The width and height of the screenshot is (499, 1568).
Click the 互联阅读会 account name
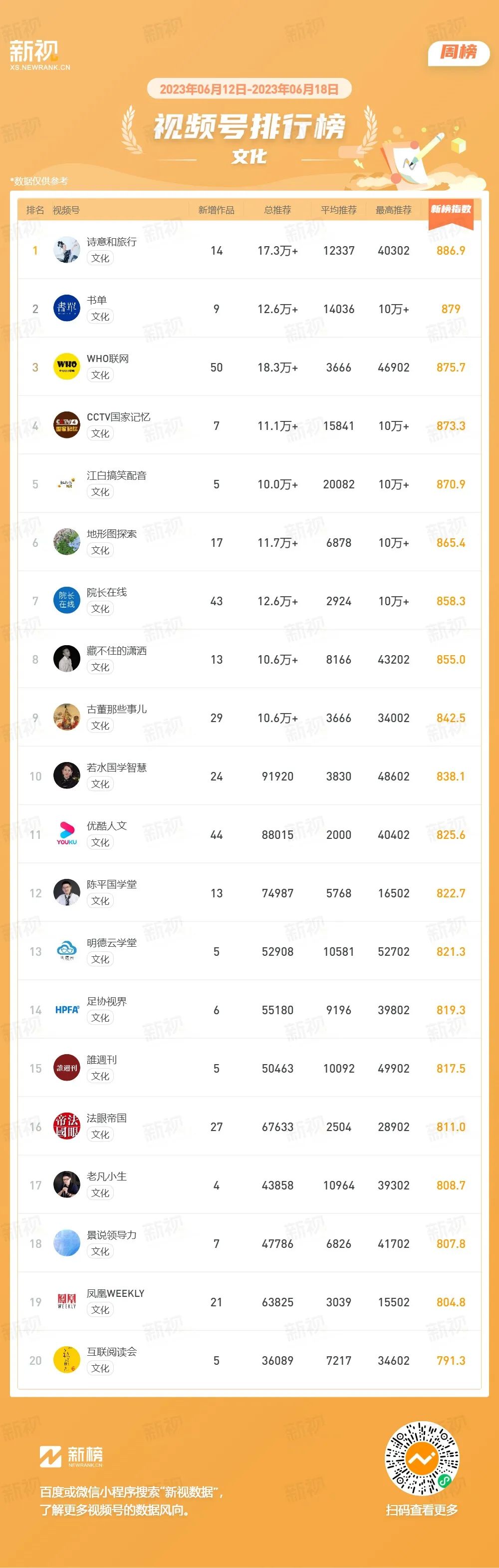coord(112,1352)
